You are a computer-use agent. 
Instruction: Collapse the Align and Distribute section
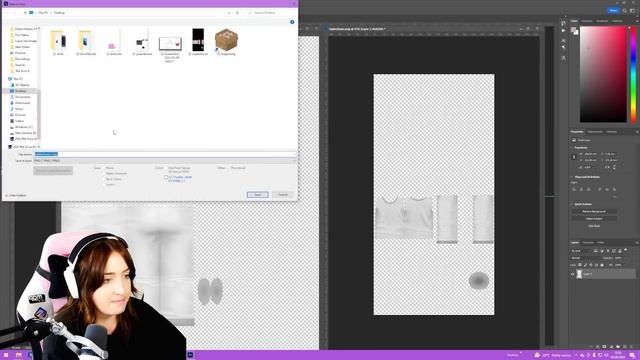click(572, 177)
